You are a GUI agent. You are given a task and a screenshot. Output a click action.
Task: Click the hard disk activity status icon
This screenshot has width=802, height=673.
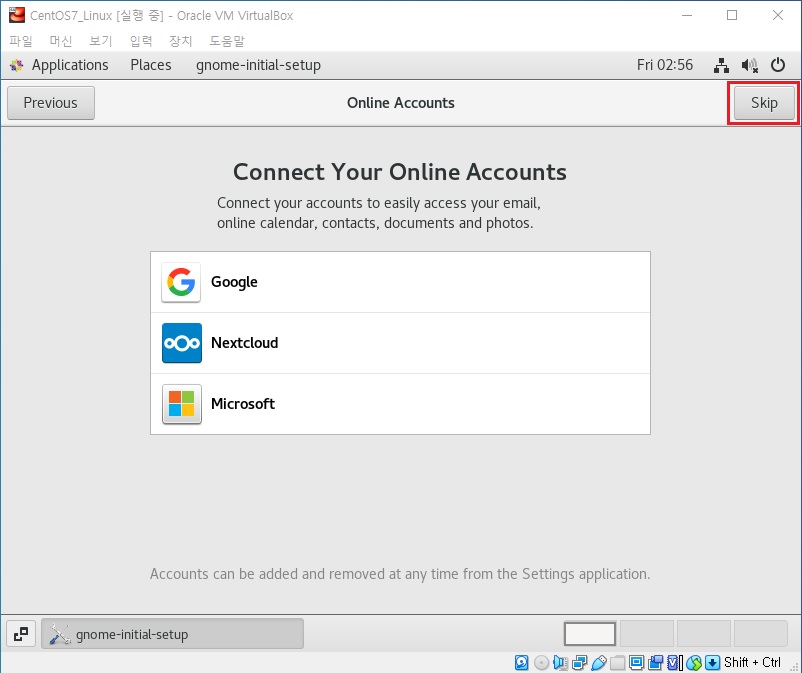(x=521, y=663)
